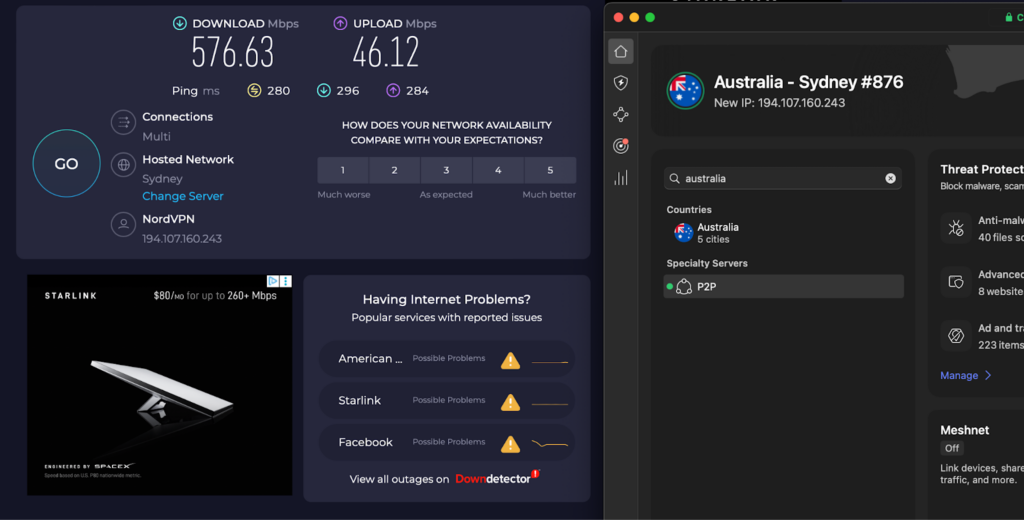The width and height of the screenshot is (1024, 520).
Task: Open ad options menu icon on Starlink ad
Action: (x=286, y=281)
